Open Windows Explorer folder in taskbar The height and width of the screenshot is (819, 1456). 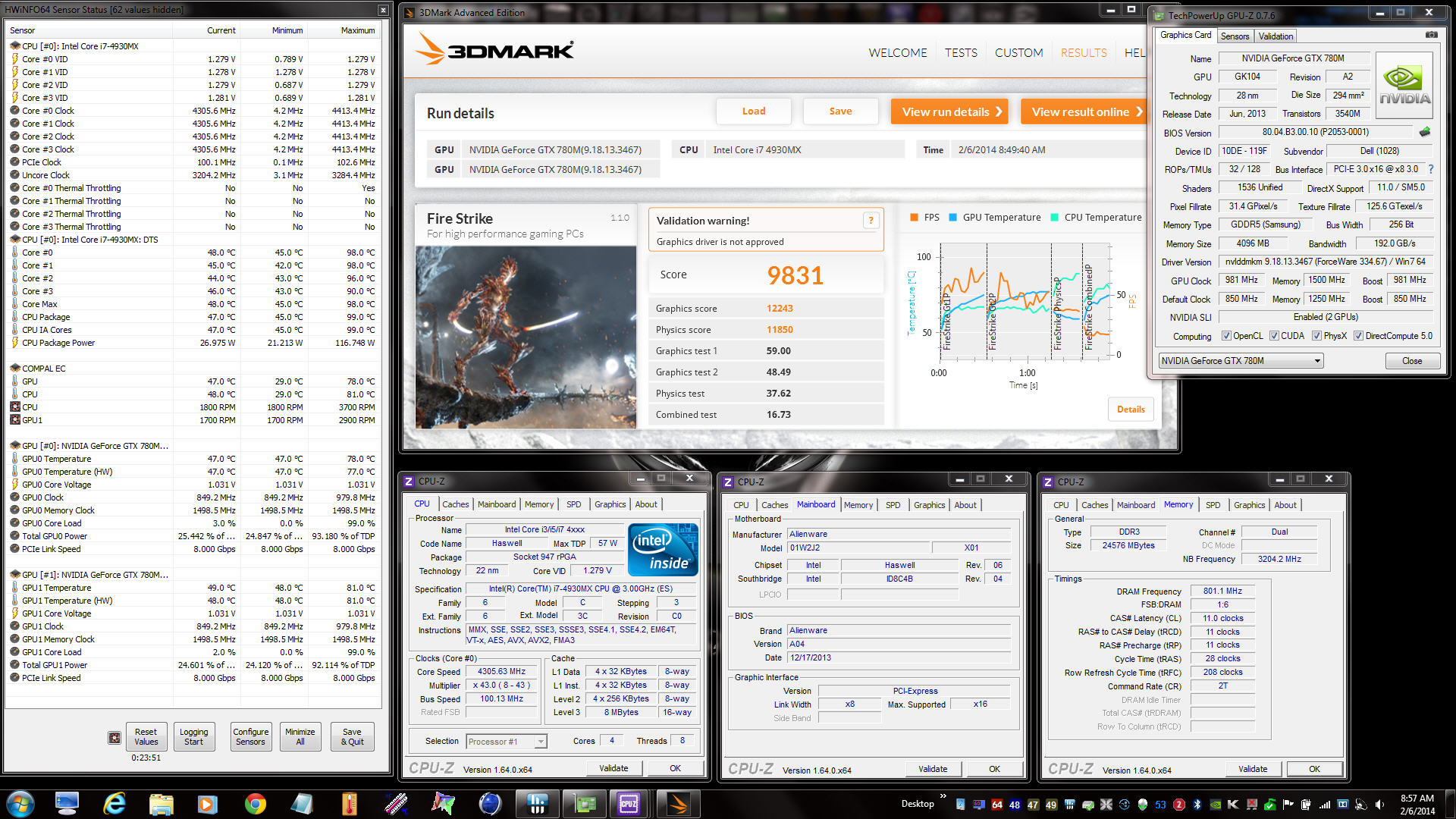point(162,803)
